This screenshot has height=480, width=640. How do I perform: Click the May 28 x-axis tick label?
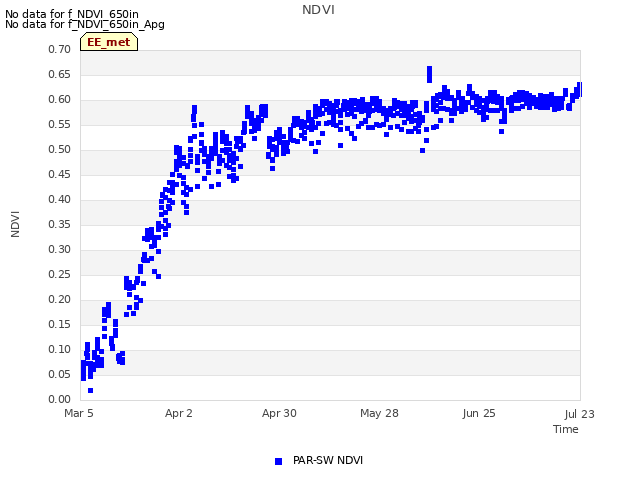(x=379, y=413)
